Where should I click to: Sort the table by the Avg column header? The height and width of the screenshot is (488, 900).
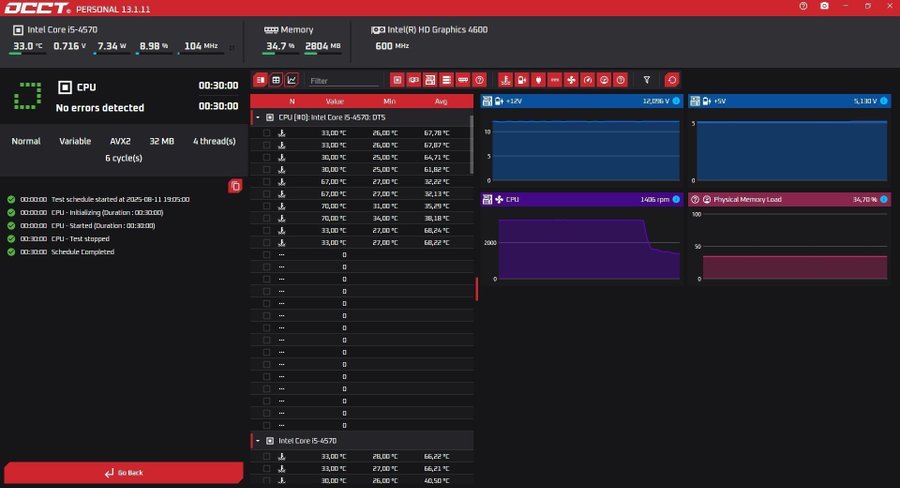(x=441, y=101)
